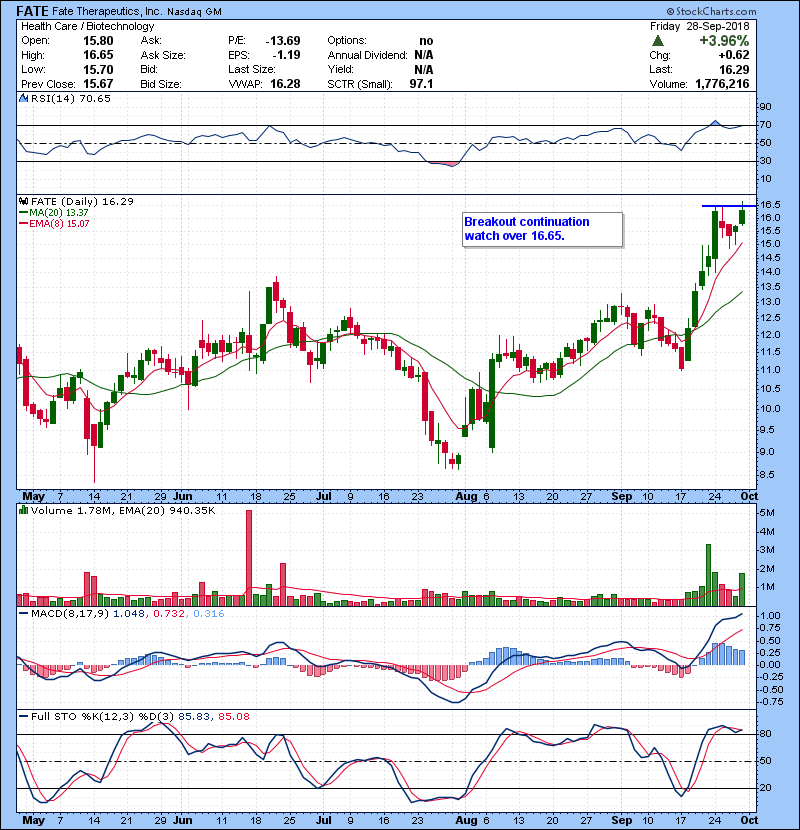800x830 pixels.
Task: Click the date Friday 28-Sep-2018
Action: pyautogui.click(x=699, y=26)
